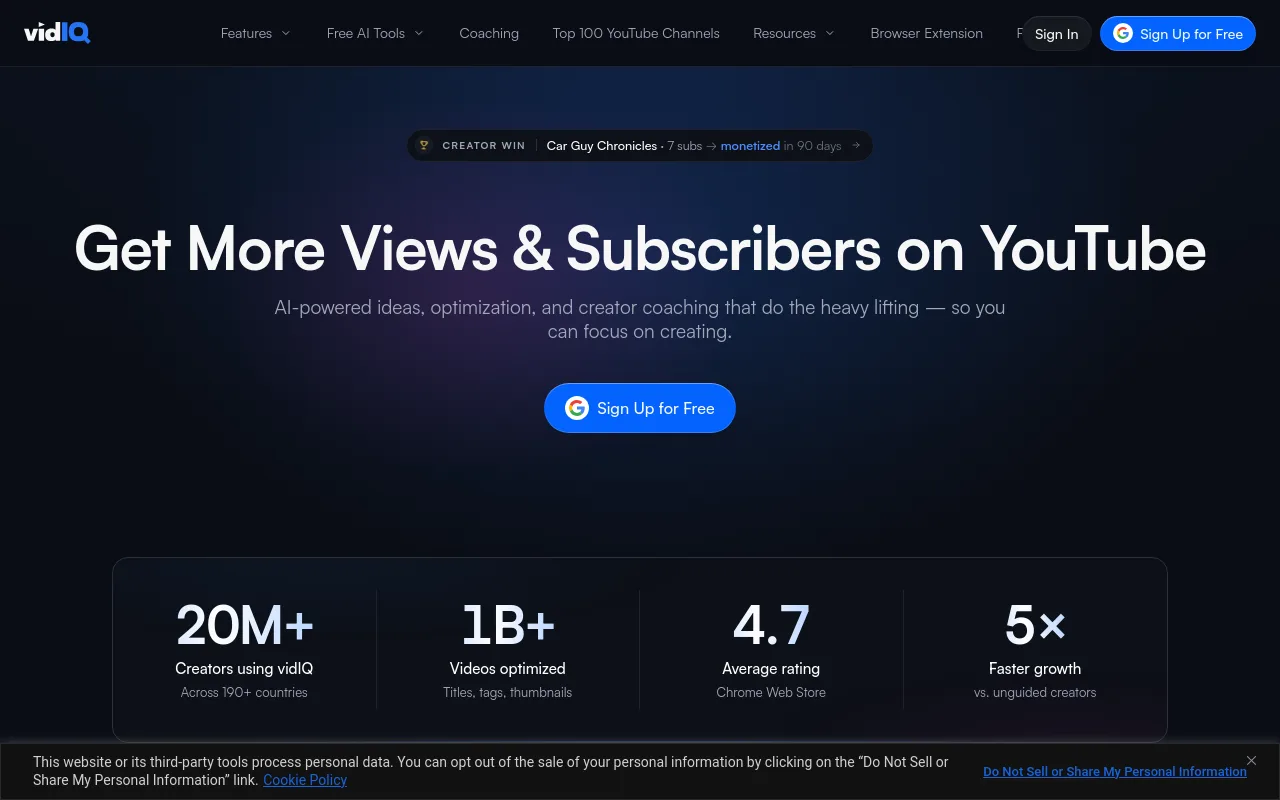Click Do Not Sell or Share My Personal Information
This screenshot has height=800, width=1280.
(x=1115, y=771)
